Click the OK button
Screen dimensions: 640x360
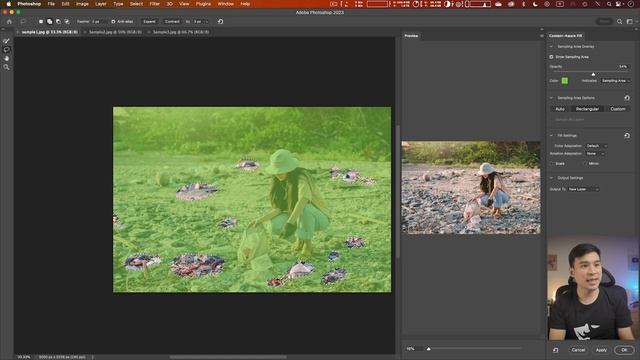[x=624, y=350]
